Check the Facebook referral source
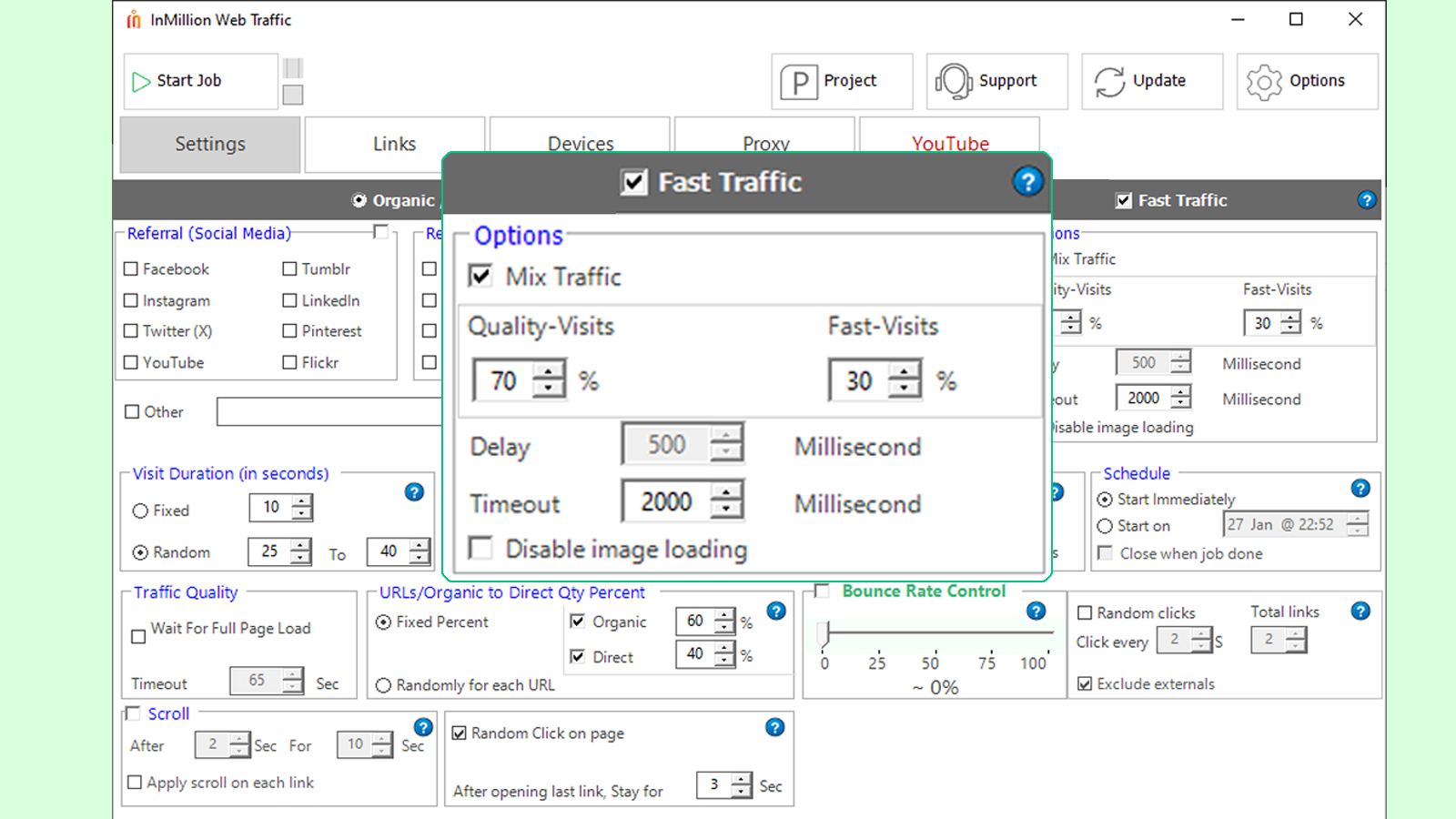This screenshot has height=819, width=1456. coord(130,268)
